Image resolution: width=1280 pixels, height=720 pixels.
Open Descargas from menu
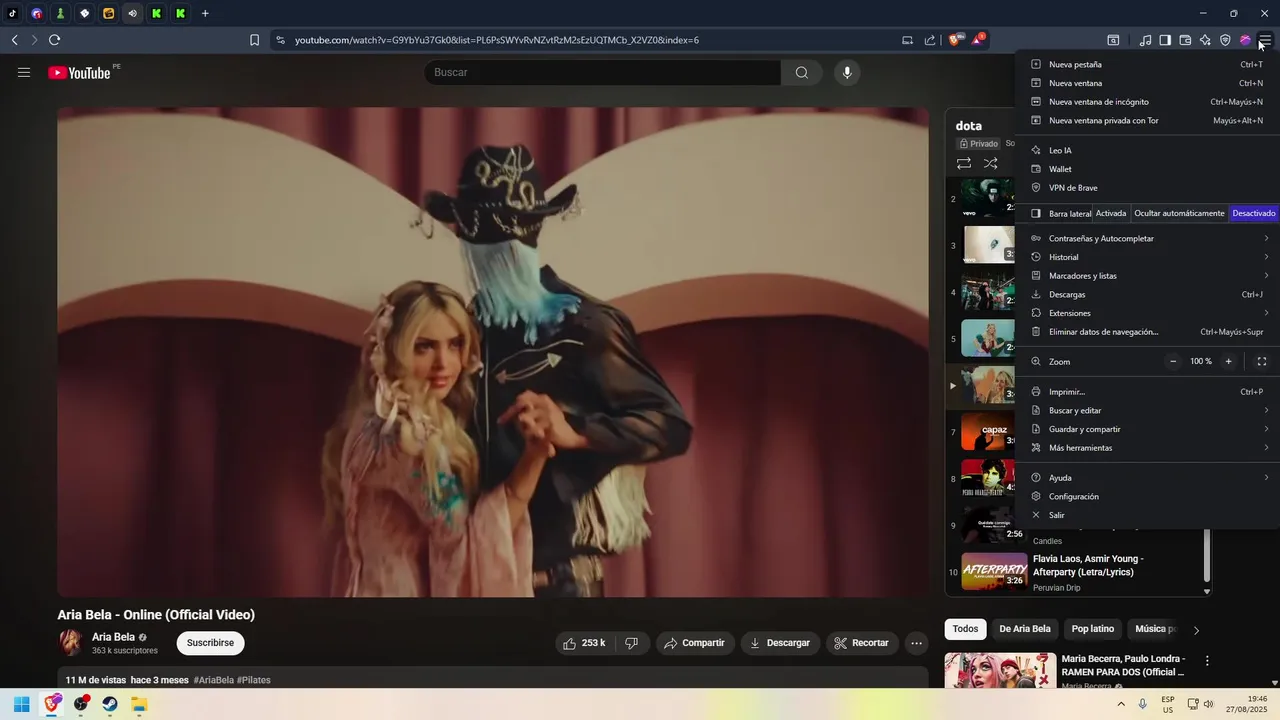(1147, 295)
